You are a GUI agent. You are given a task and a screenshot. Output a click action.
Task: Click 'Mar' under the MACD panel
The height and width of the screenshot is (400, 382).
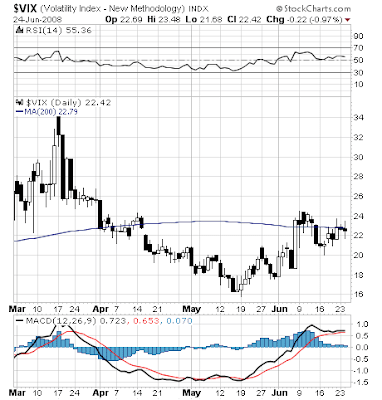coord(17,393)
